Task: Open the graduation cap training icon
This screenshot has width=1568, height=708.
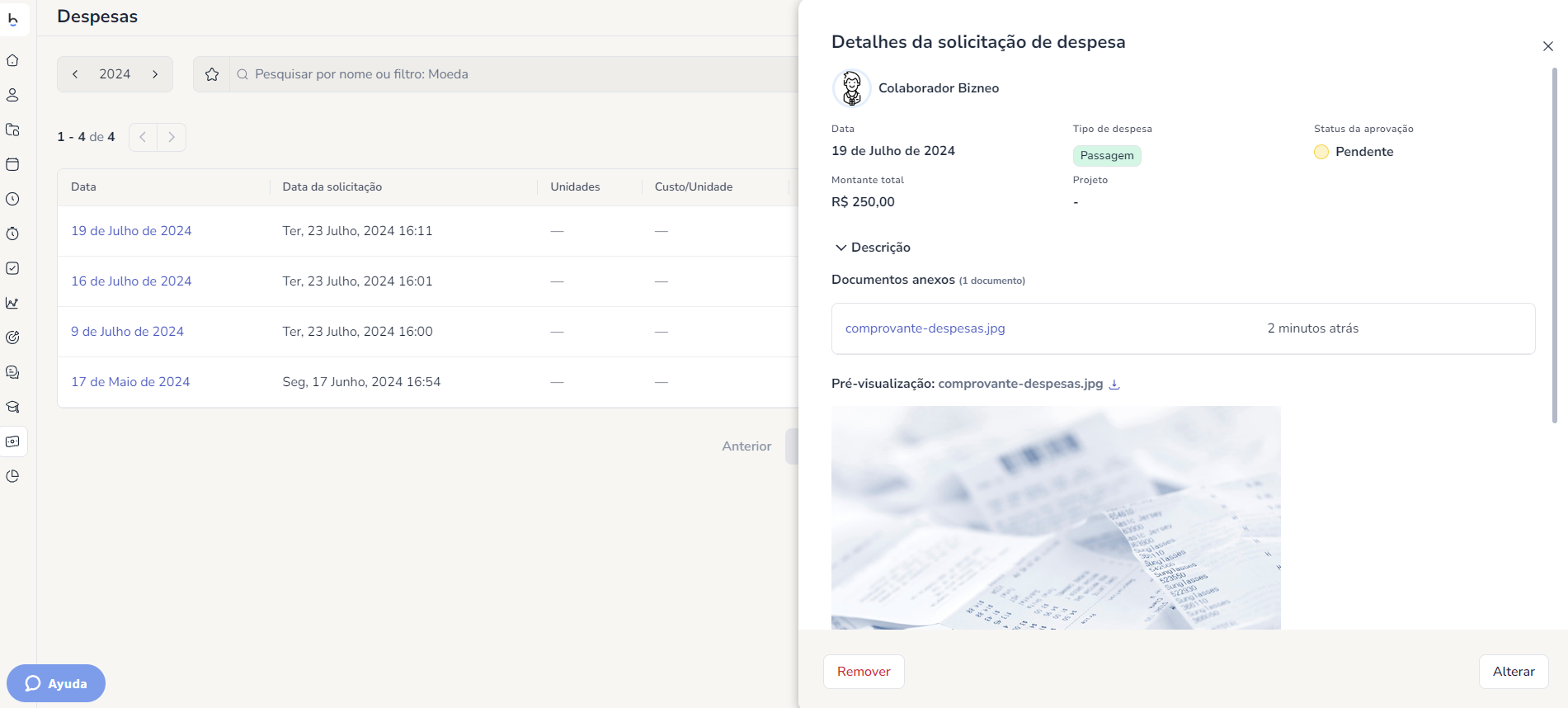Action: 12,407
